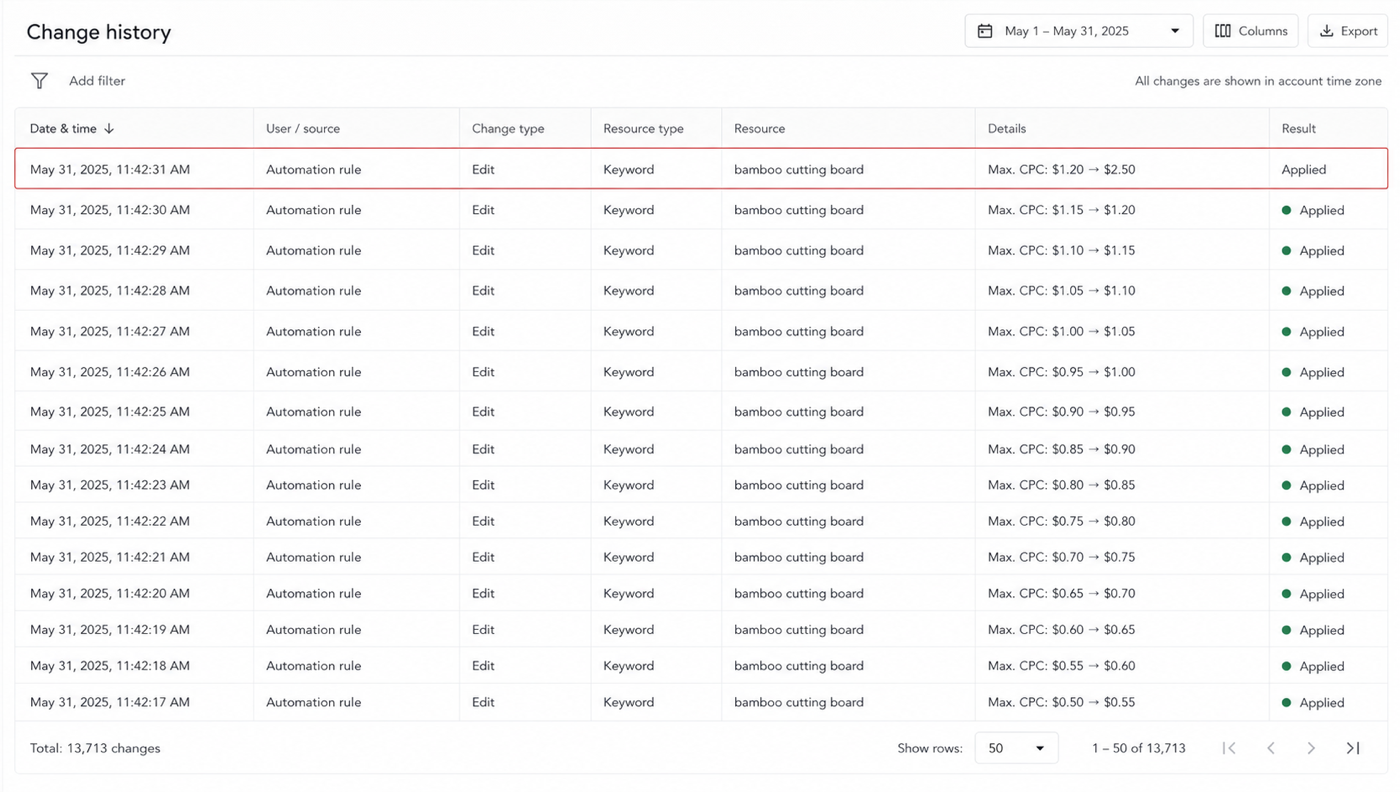Click the 11:42:18 AM timestamp
Screen dimensions: 1400x792
point(110,666)
